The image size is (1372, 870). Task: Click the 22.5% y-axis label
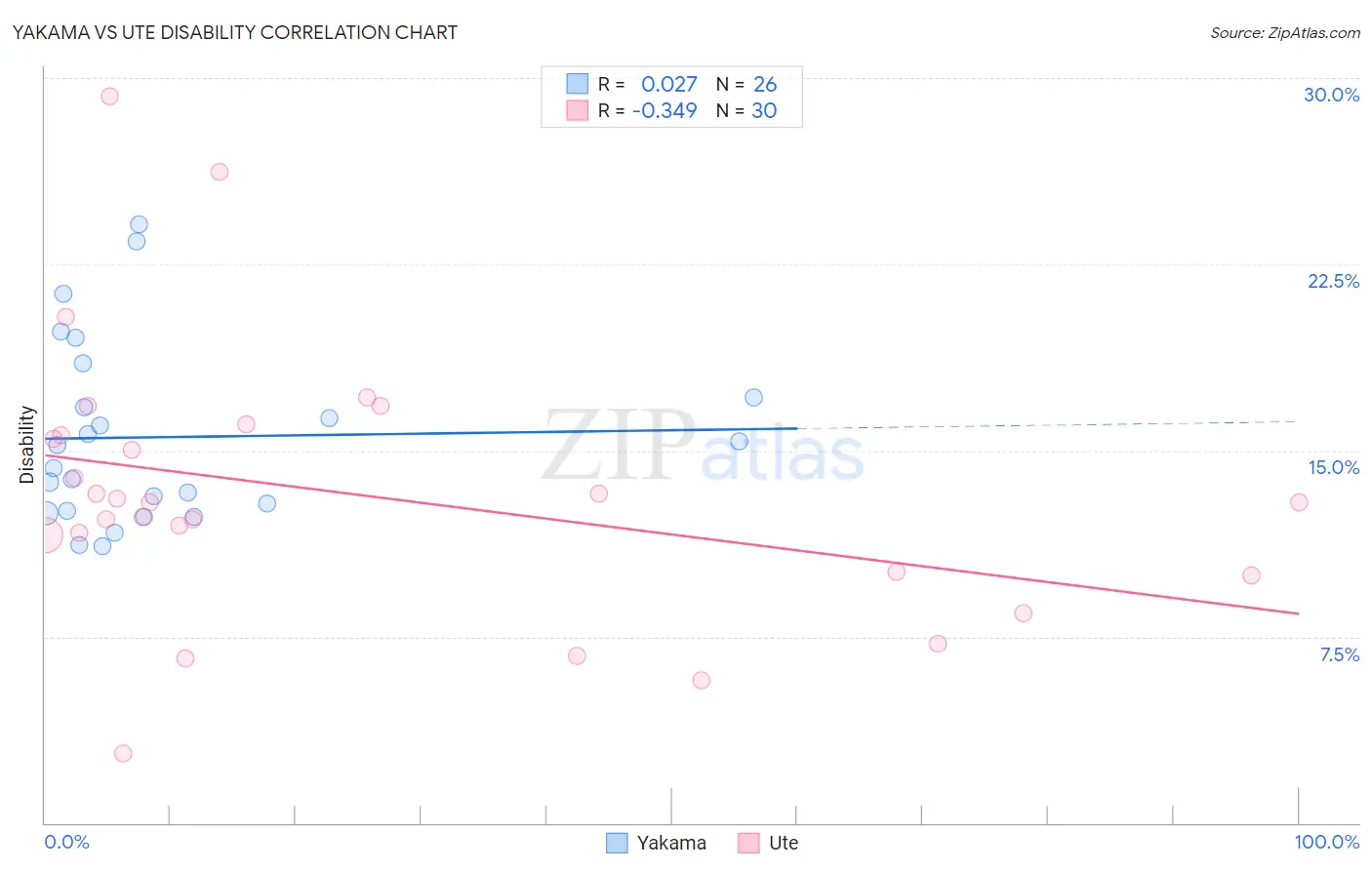pos(1333,281)
